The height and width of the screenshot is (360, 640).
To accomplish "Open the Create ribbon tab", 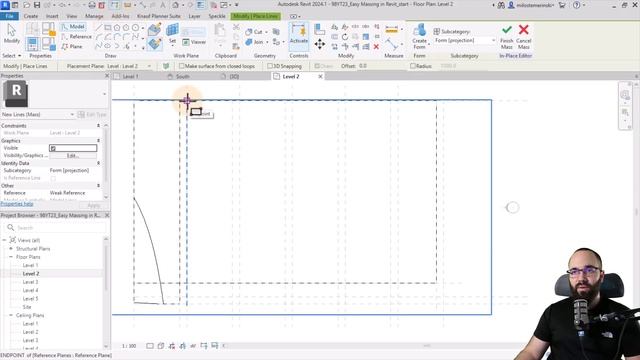I will click(31, 16).
